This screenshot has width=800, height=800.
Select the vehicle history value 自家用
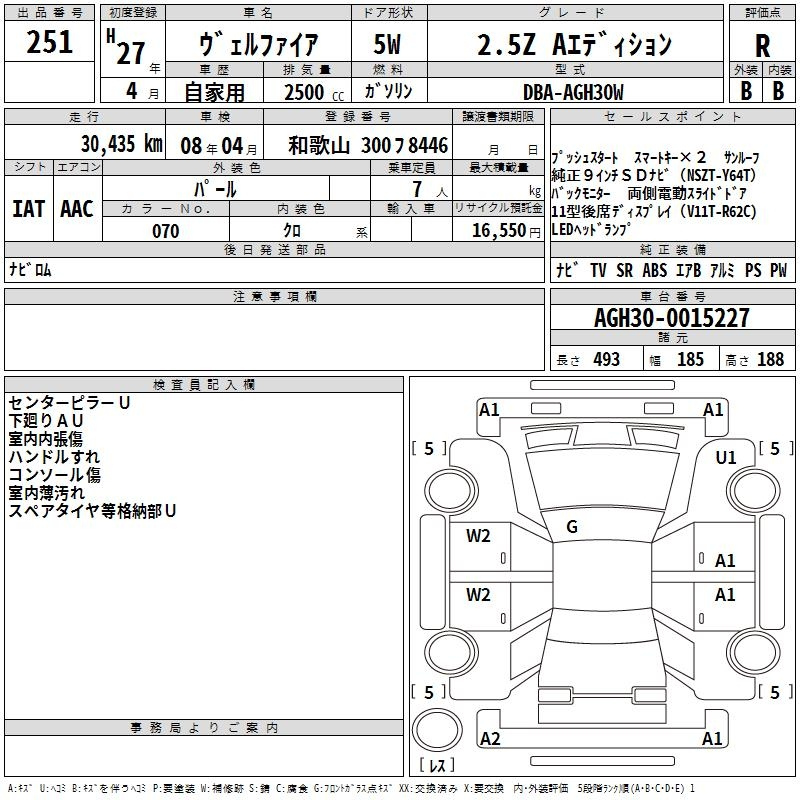coord(214,92)
